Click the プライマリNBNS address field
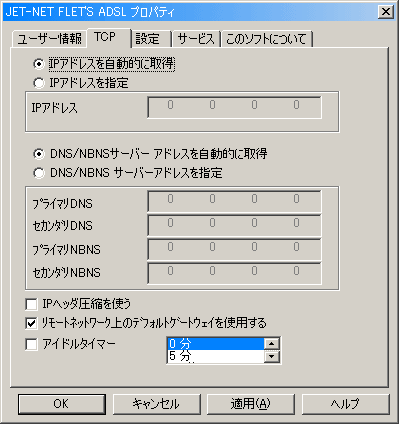The width and height of the screenshot is (399, 424). click(x=234, y=249)
